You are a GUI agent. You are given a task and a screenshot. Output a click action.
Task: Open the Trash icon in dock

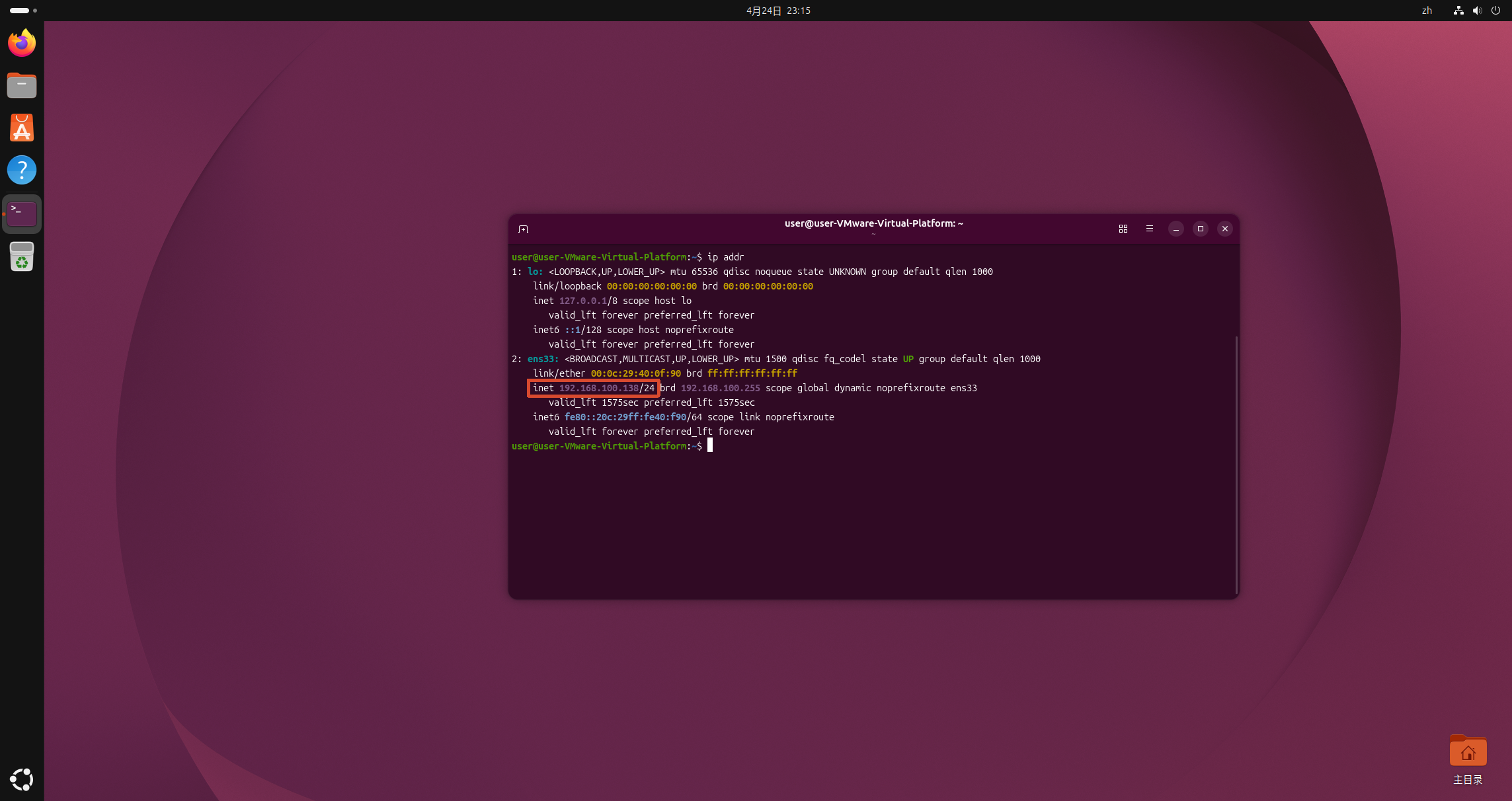[x=22, y=256]
